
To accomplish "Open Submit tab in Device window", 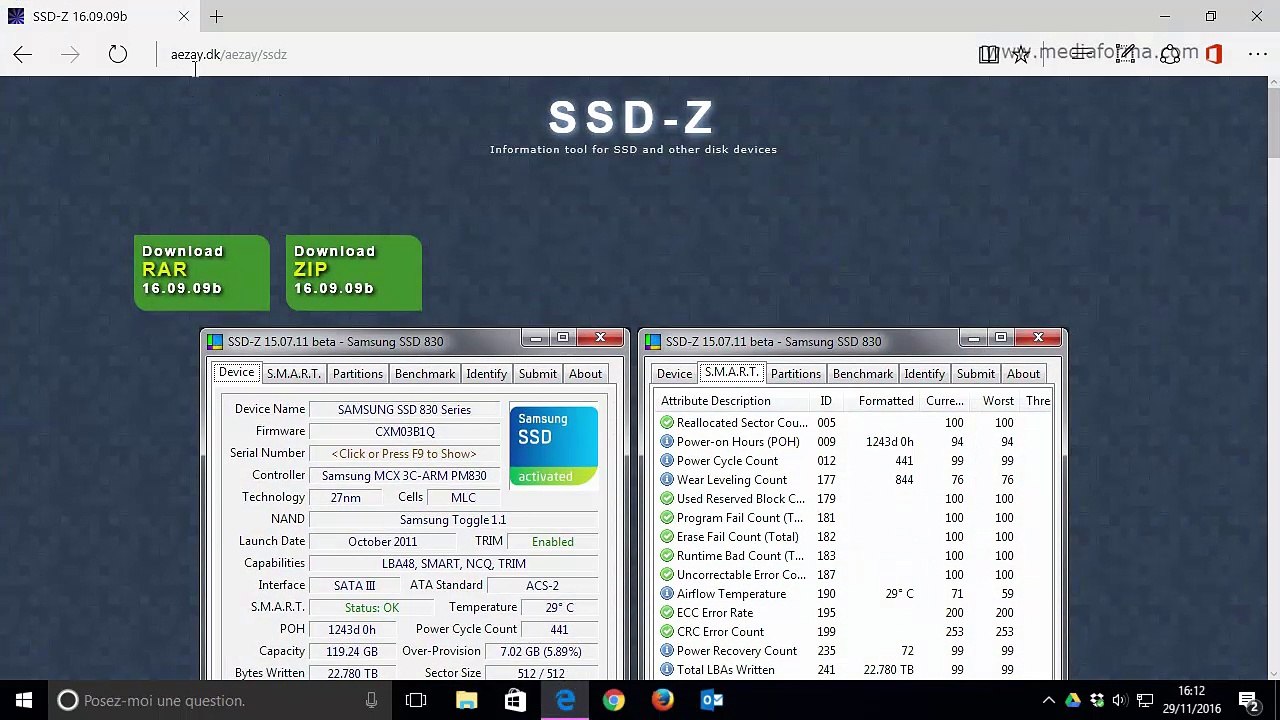I will [x=537, y=373].
